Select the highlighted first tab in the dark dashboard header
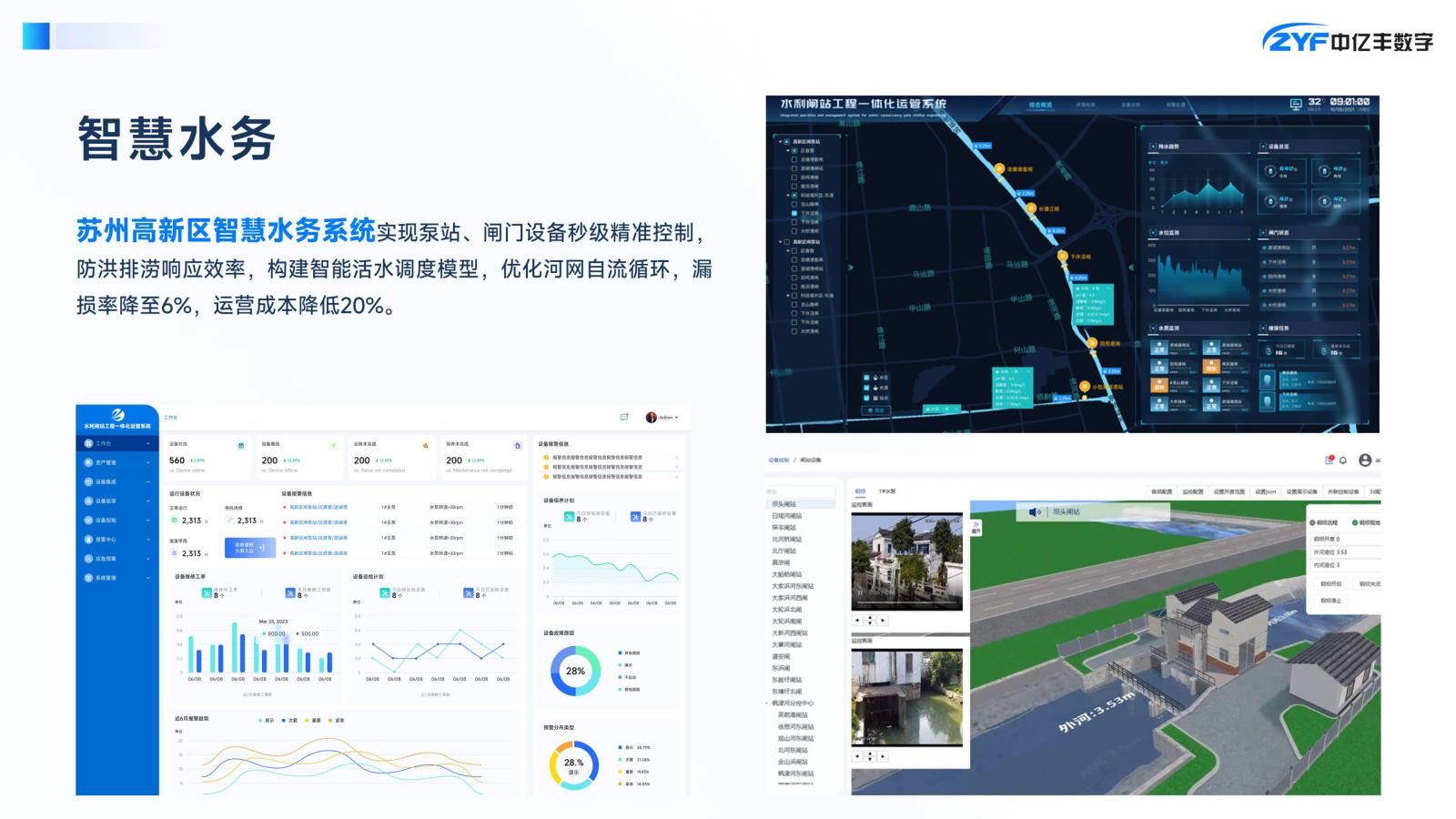Screen dimensions: 1456x819 1040,106
